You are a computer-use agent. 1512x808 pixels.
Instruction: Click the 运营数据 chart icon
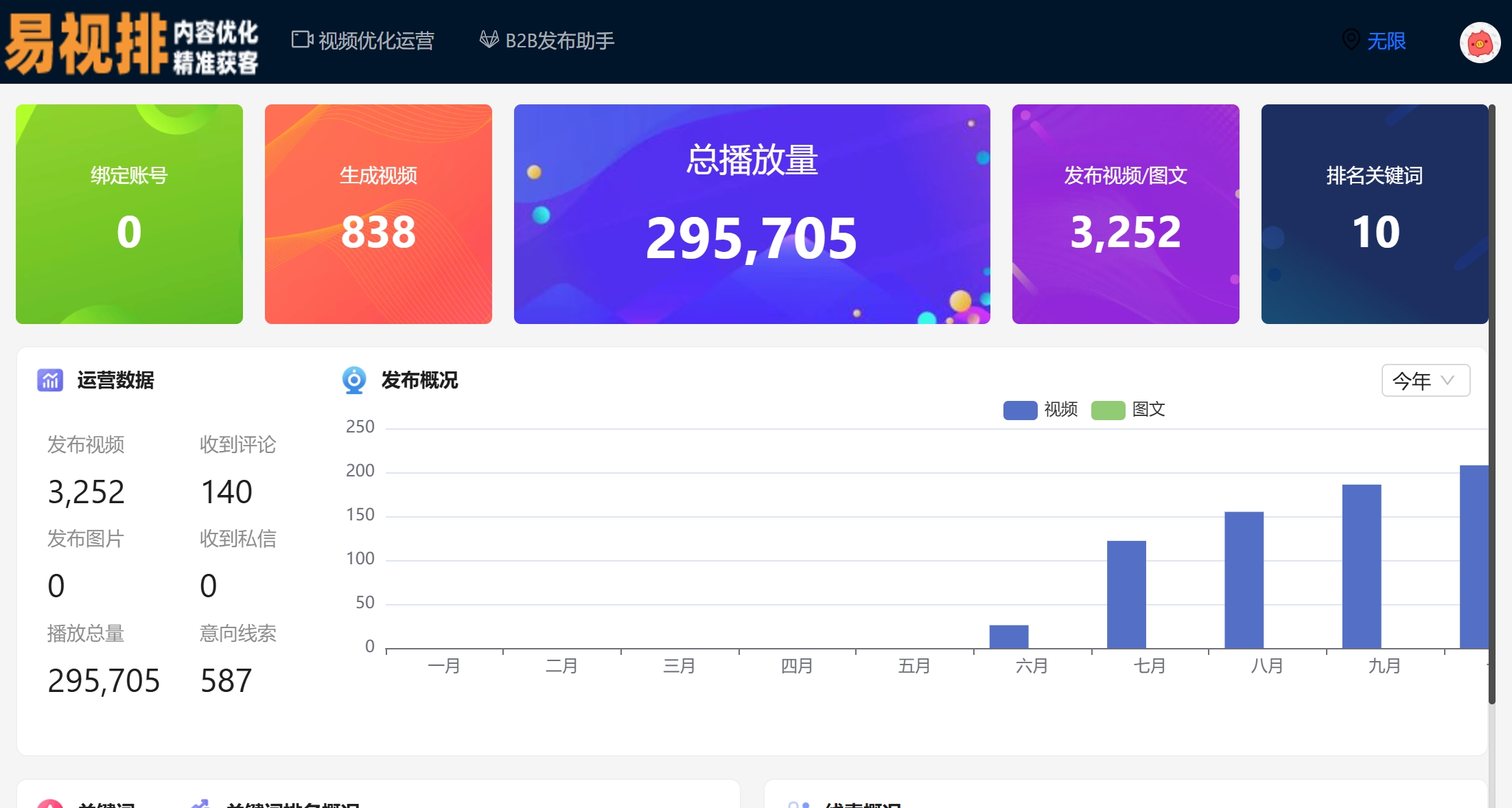50,380
